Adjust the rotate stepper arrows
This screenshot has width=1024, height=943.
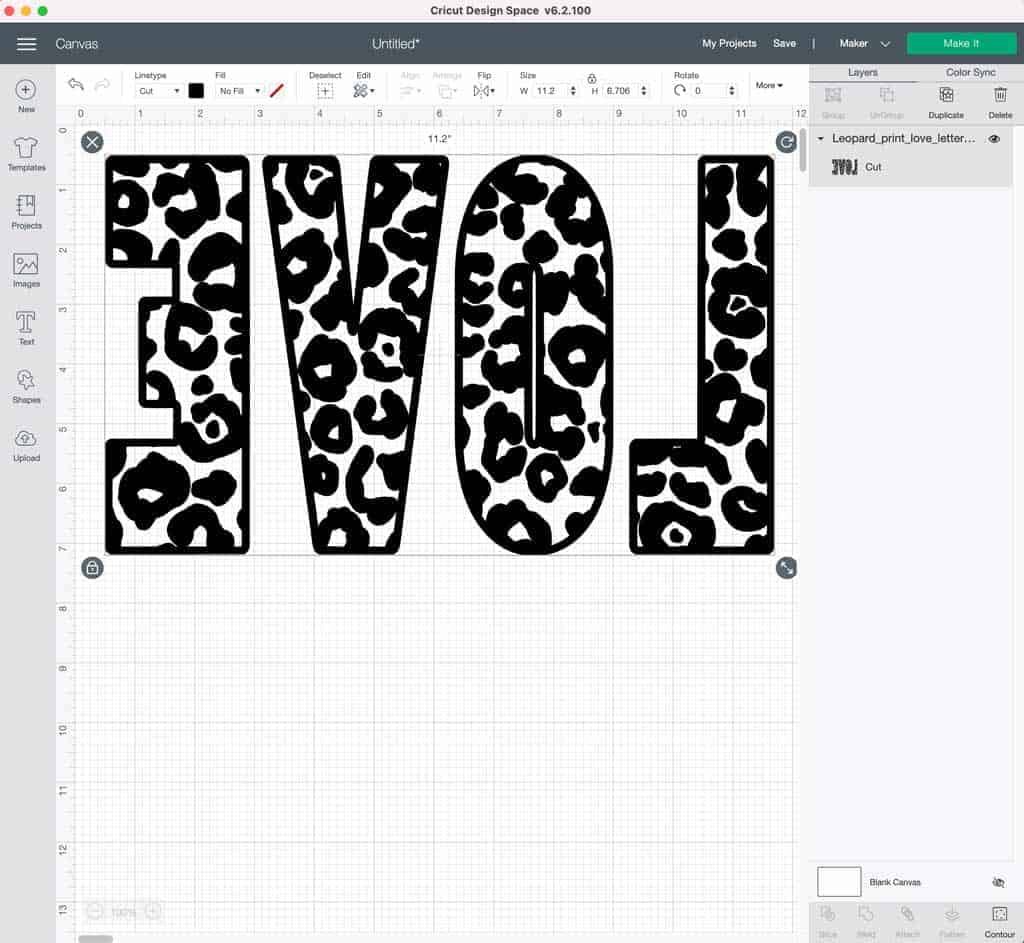coord(731,91)
